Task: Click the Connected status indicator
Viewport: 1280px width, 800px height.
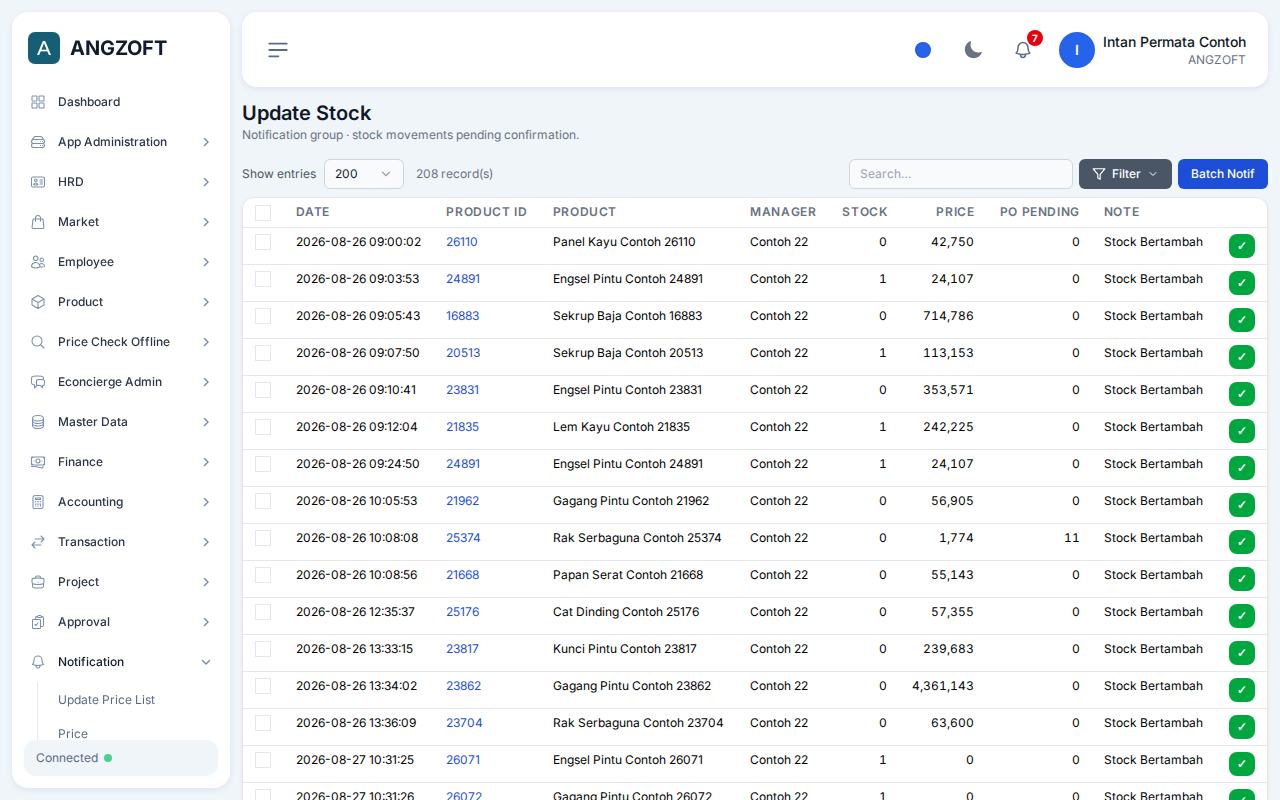Action: tap(121, 758)
